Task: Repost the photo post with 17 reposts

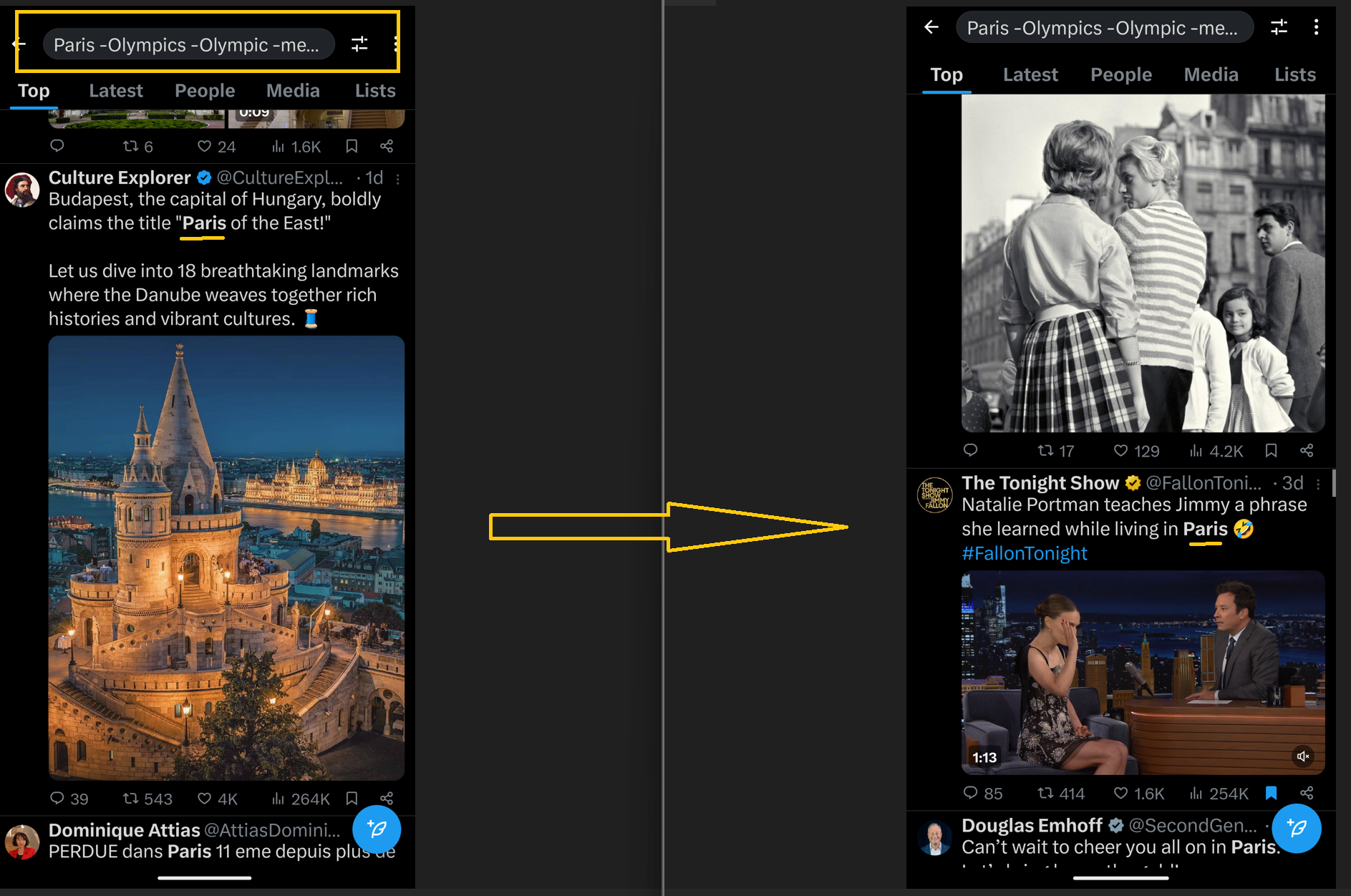Action: (x=1056, y=451)
